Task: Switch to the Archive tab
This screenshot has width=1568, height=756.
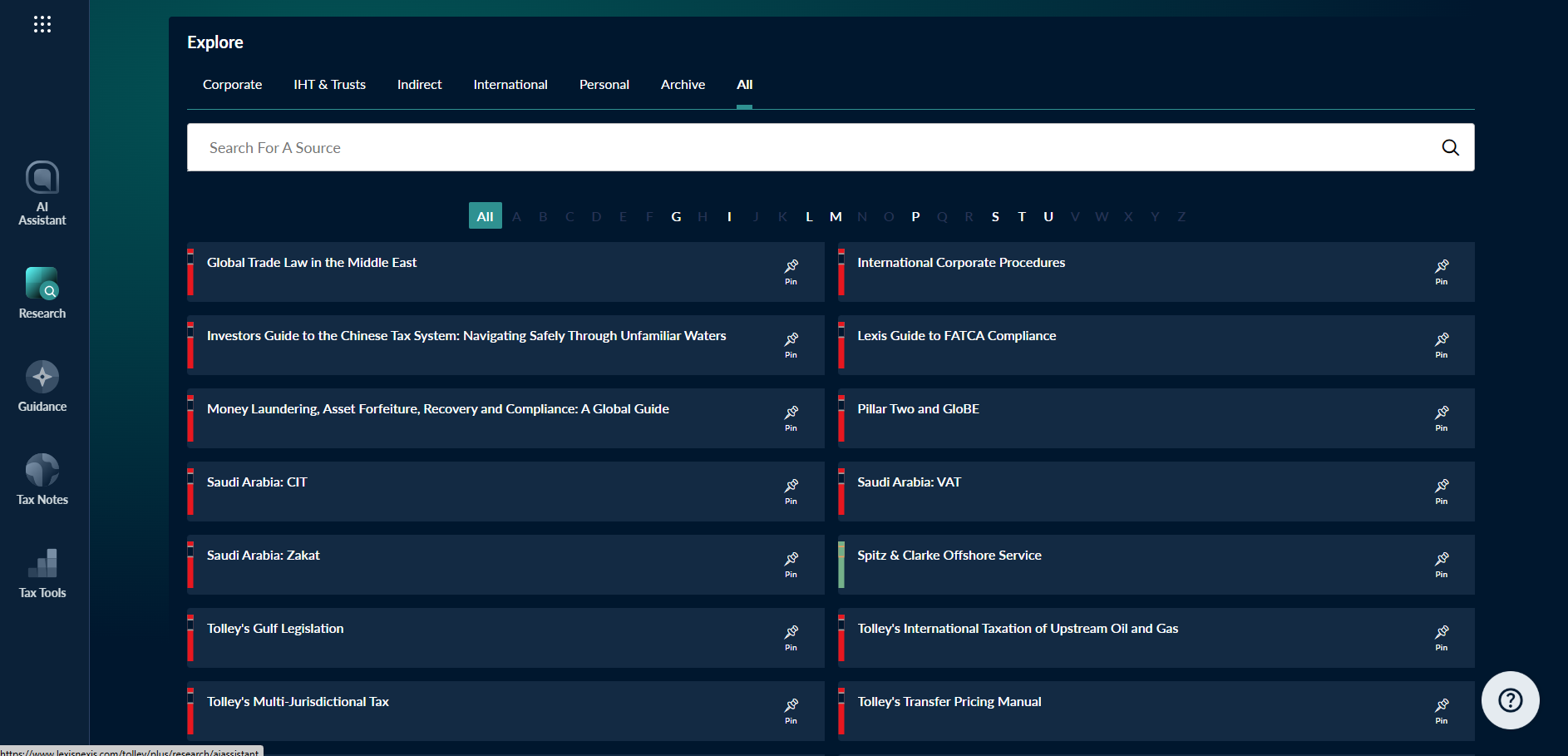Action: [683, 85]
